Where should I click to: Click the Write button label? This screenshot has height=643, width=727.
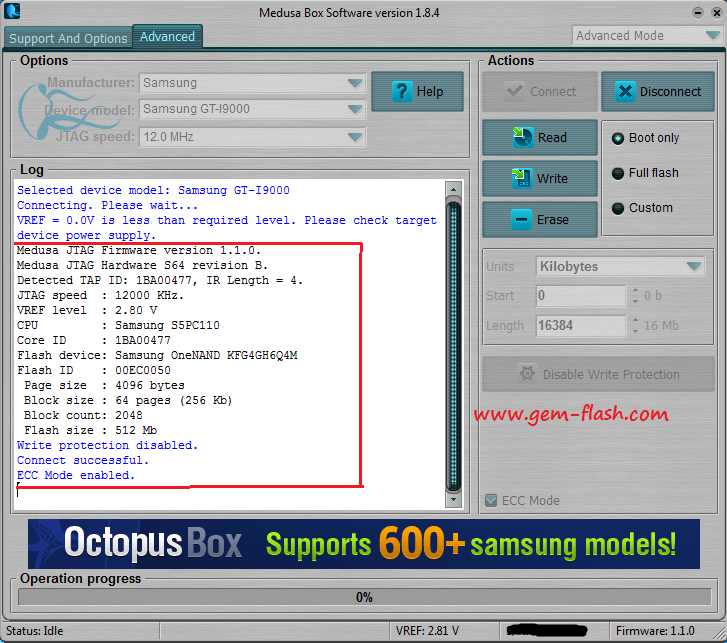click(552, 178)
